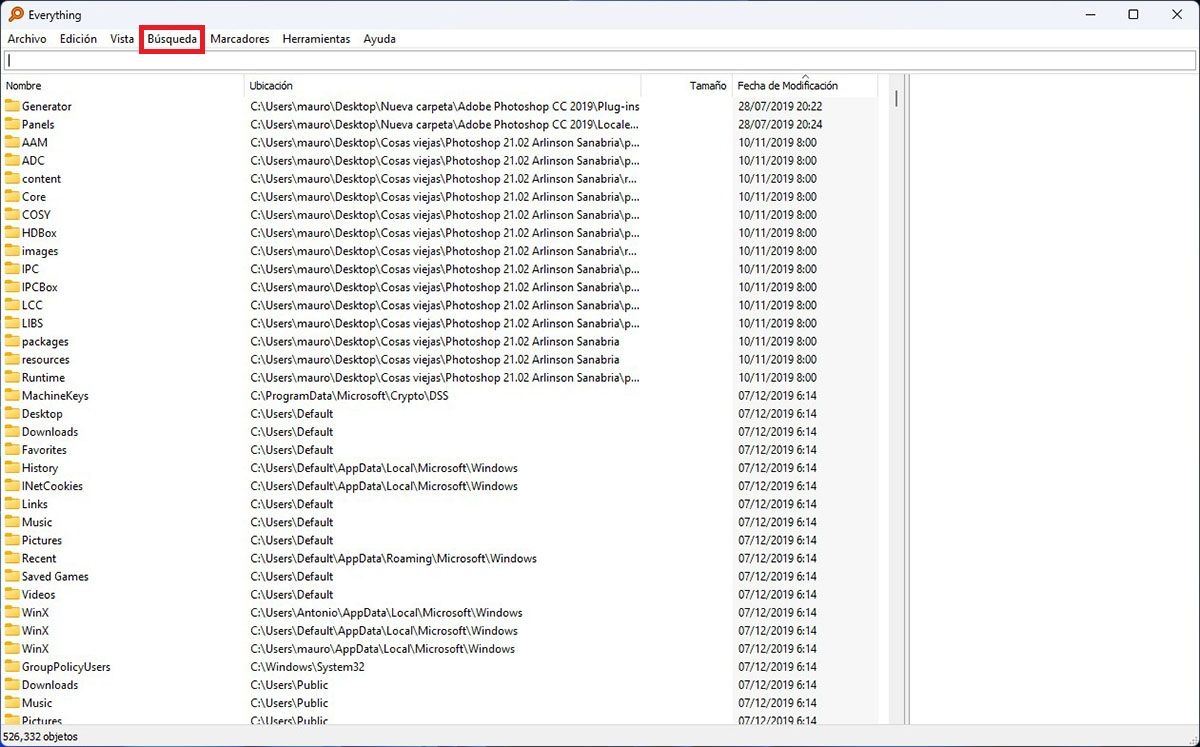Click the Roaming\Microsoft\Windows location path

pos(393,558)
